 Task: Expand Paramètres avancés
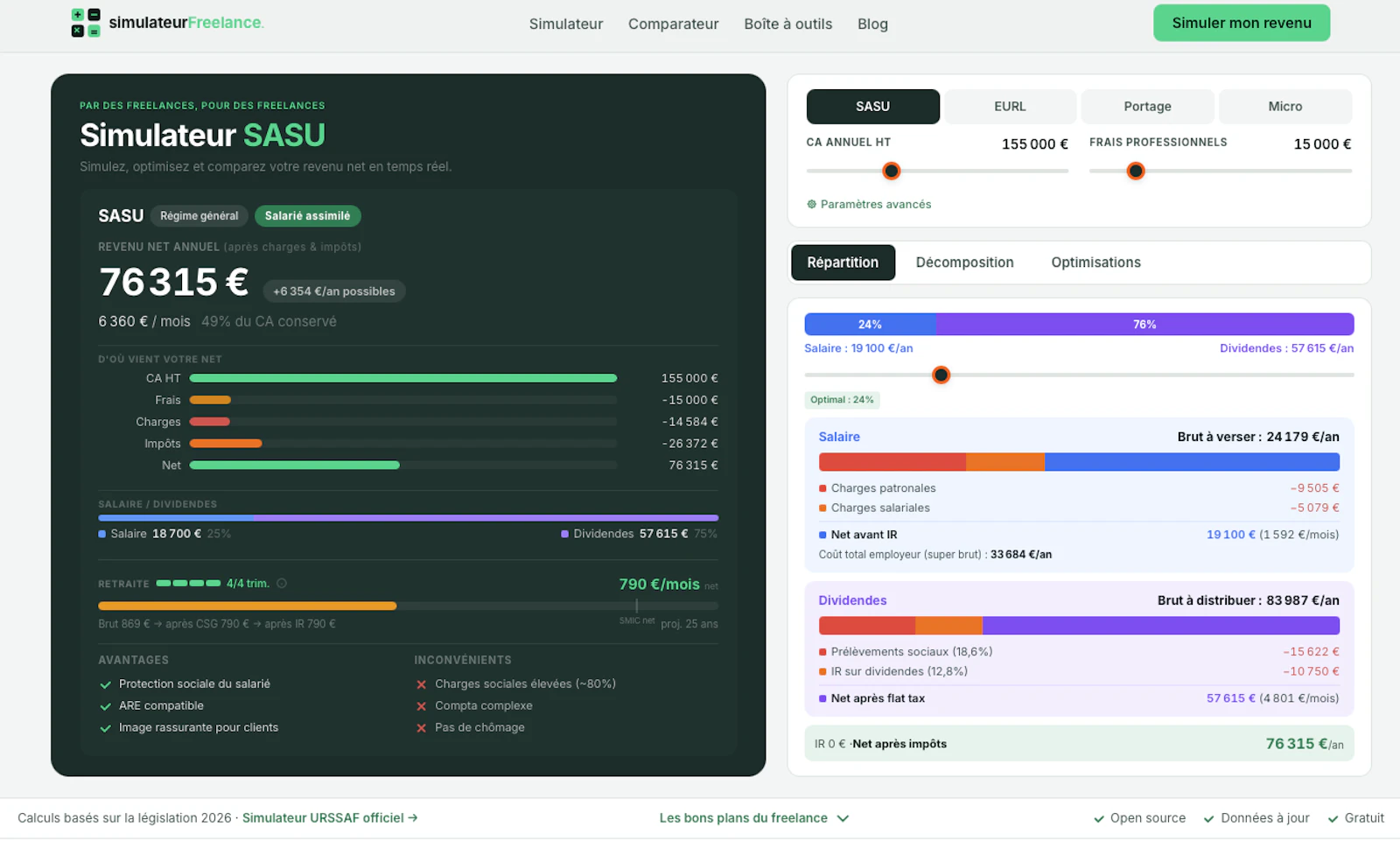coord(869,204)
